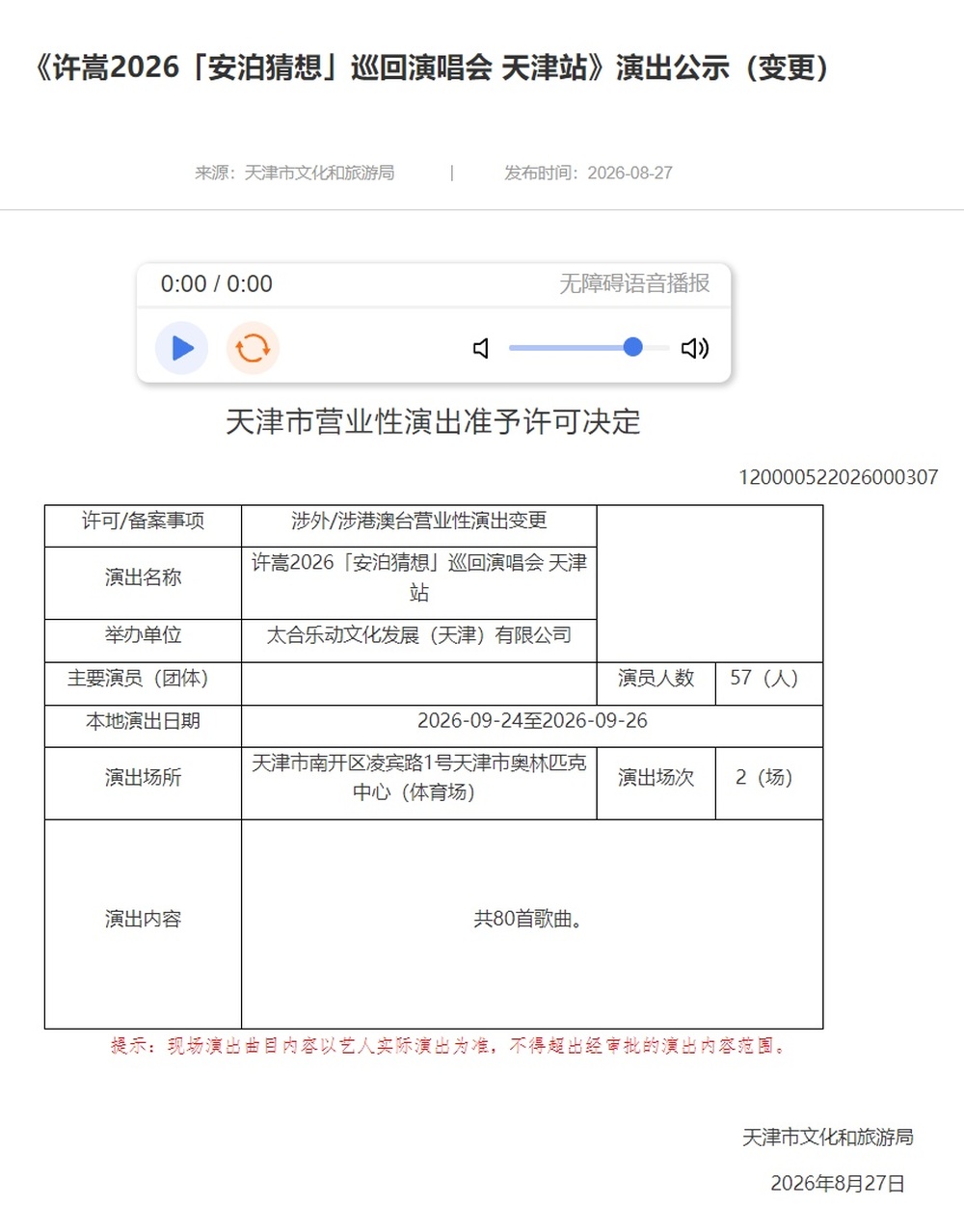Click the 演出场所 label cell

pos(143,784)
